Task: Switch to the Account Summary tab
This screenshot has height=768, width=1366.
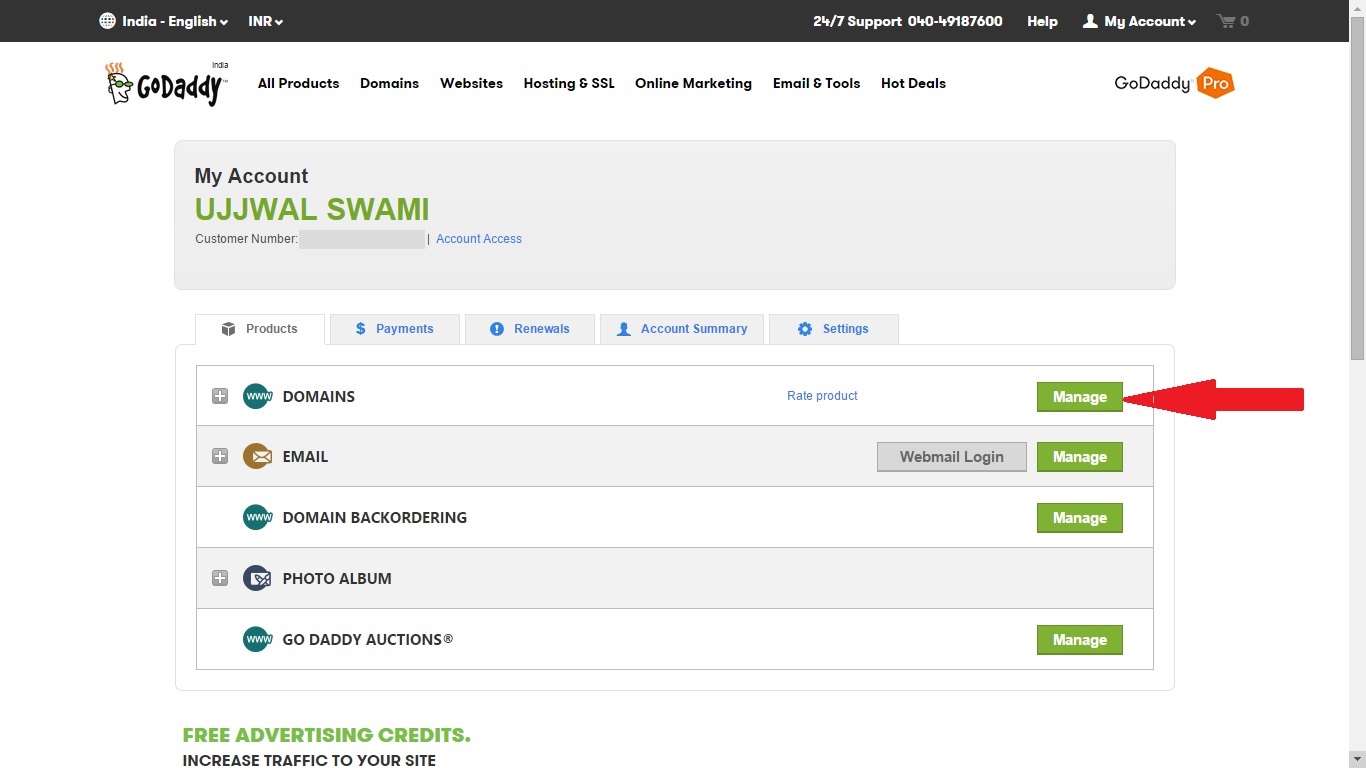Action: click(x=682, y=329)
